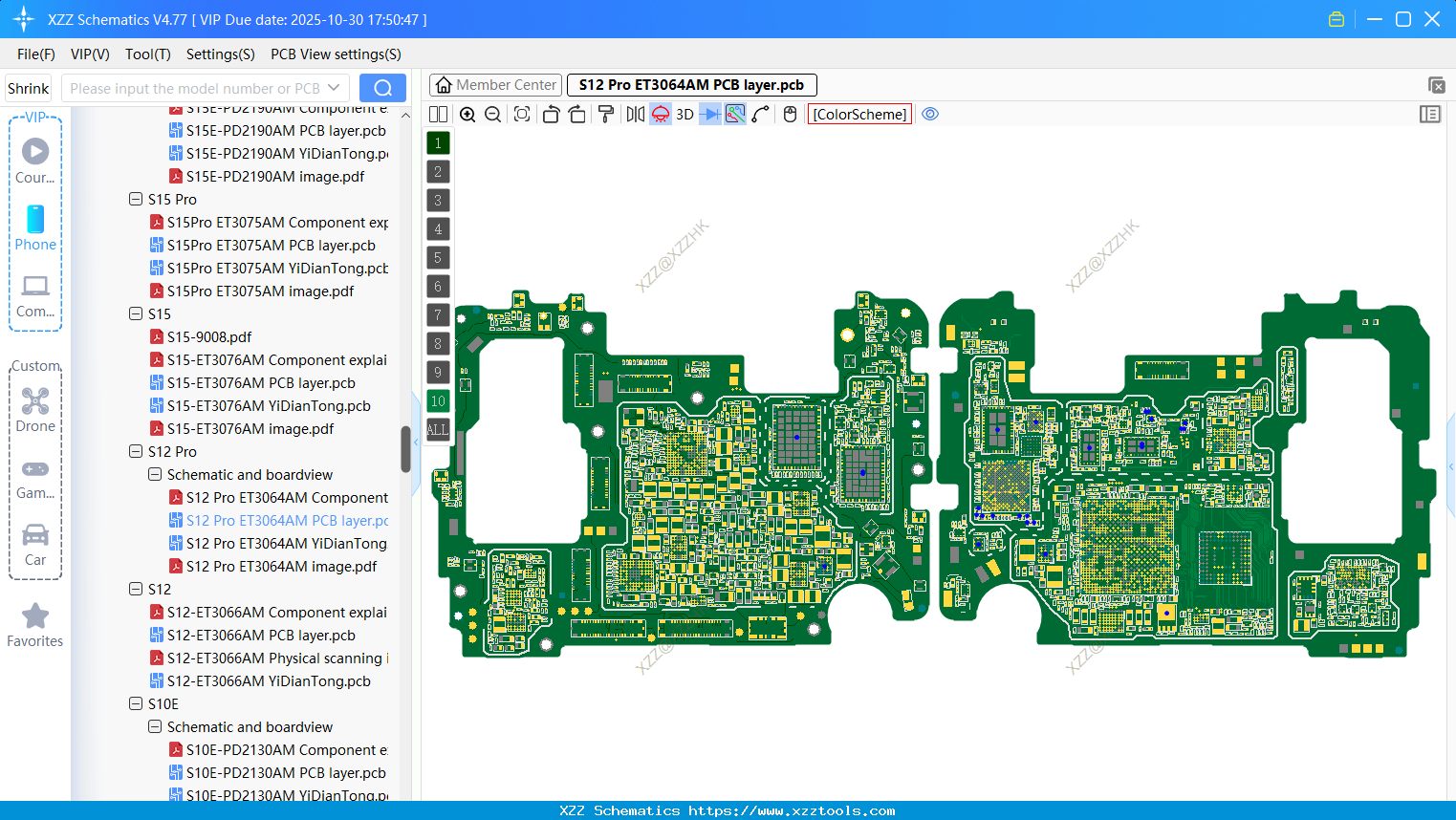Toggle visibility with the eye icon beside ColorScheme
Viewport: 1456px width, 820px height.
point(929,114)
